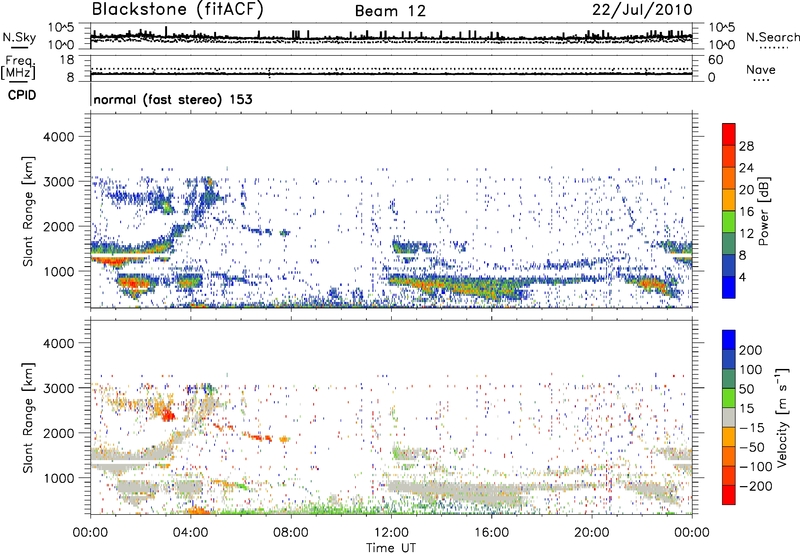Screen dimensions: 800x554
Task: Click the "18" tick on the frequency axis
Action: click(x=67, y=60)
